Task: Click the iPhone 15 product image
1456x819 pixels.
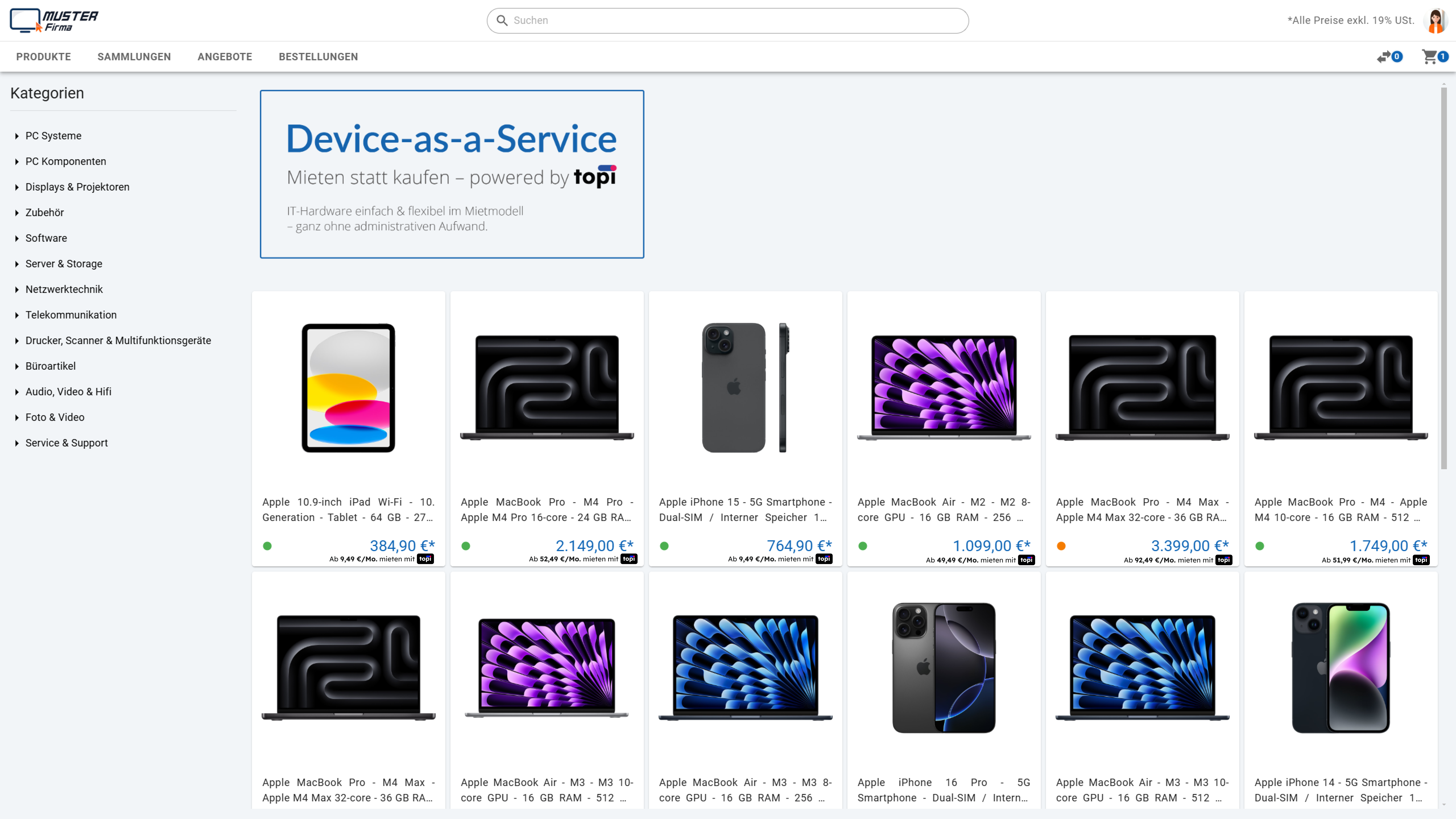Action: (x=745, y=388)
